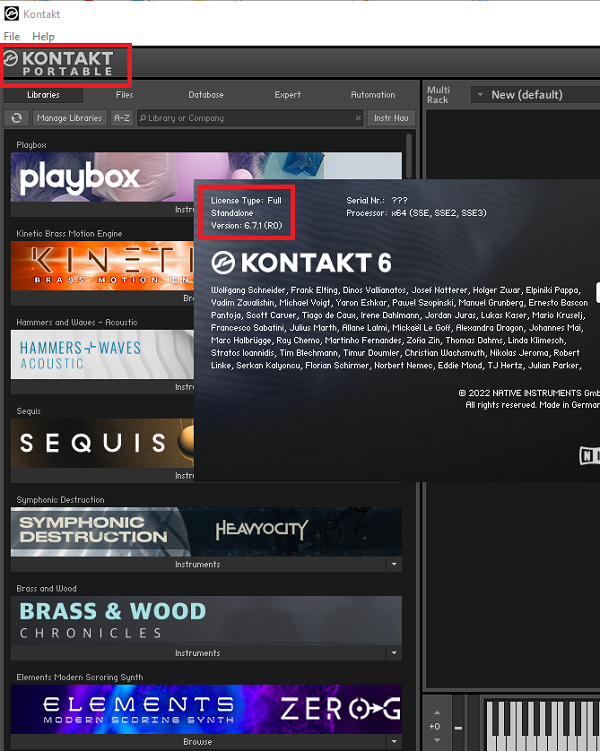Click the libraries list scrollbar

[x=409, y=156]
